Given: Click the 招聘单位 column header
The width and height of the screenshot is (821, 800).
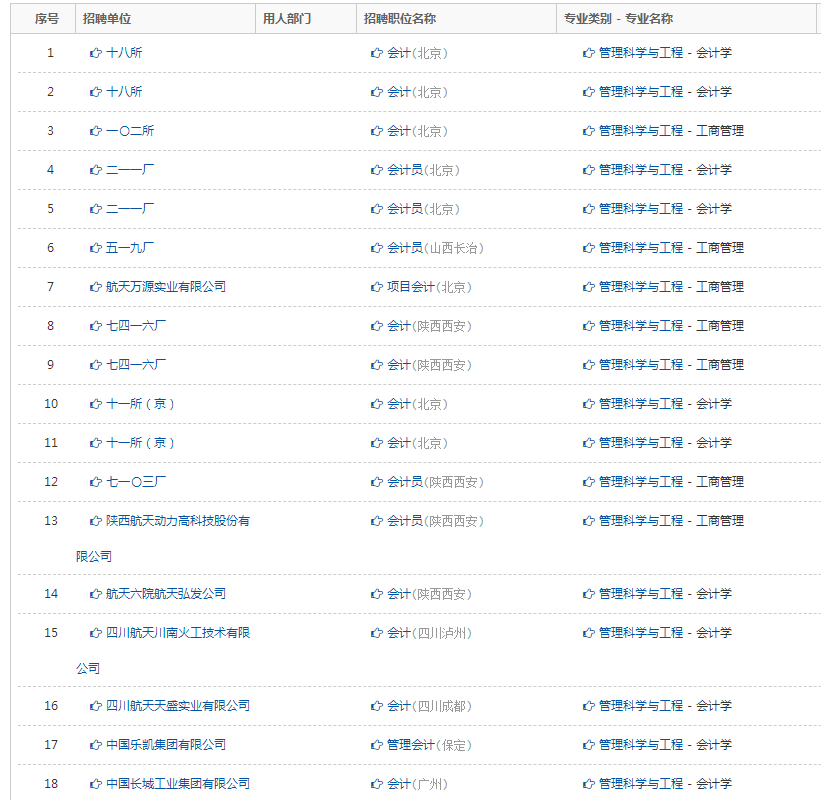Looking at the screenshot, I should click(x=107, y=19).
